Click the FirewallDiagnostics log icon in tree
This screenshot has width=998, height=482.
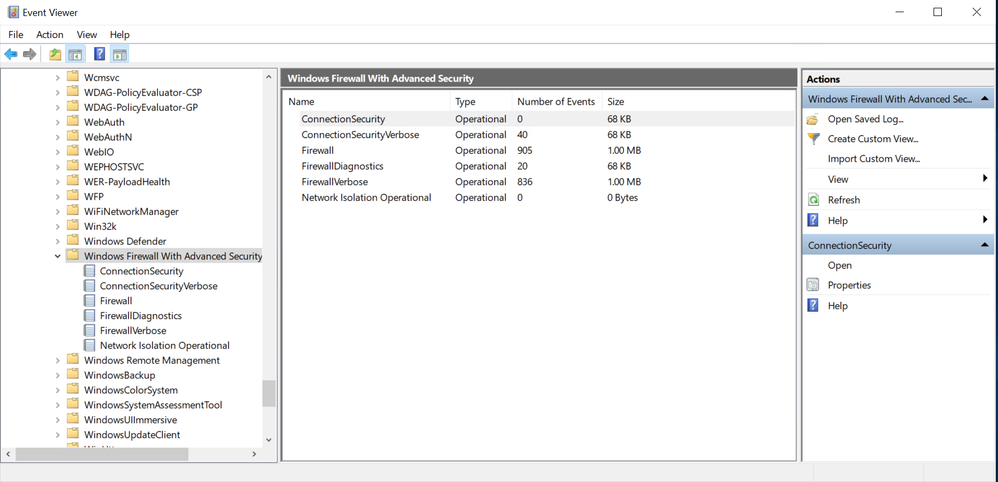pyautogui.click(x=89, y=316)
